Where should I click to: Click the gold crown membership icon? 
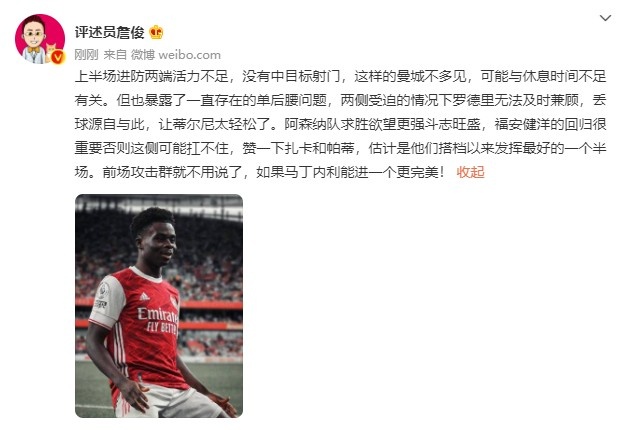point(156,32)
